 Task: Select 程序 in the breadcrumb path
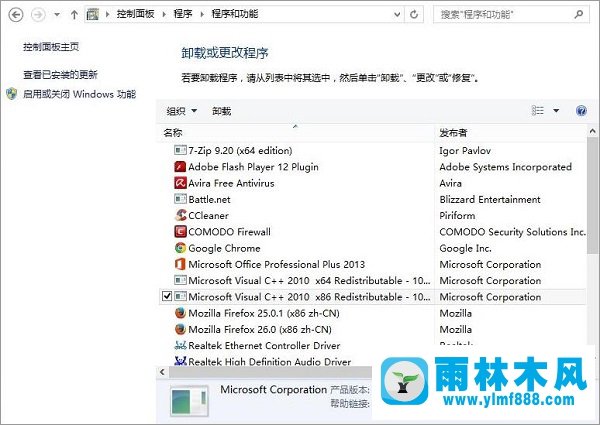click(183, 14)
